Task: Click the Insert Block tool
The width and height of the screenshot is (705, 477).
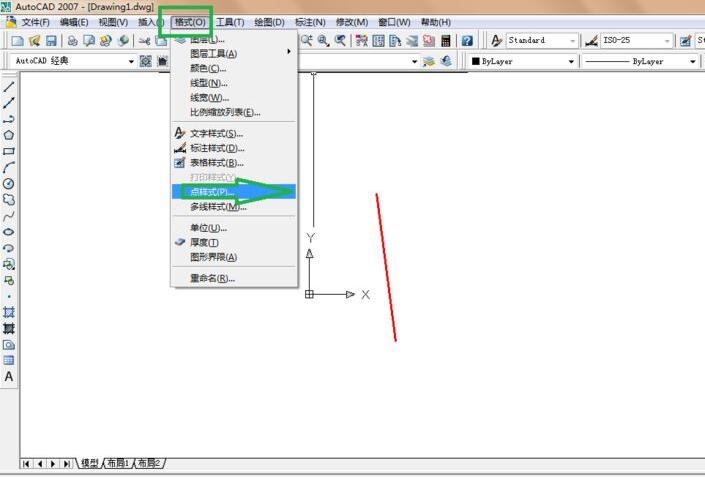Action: pos(9,264)
